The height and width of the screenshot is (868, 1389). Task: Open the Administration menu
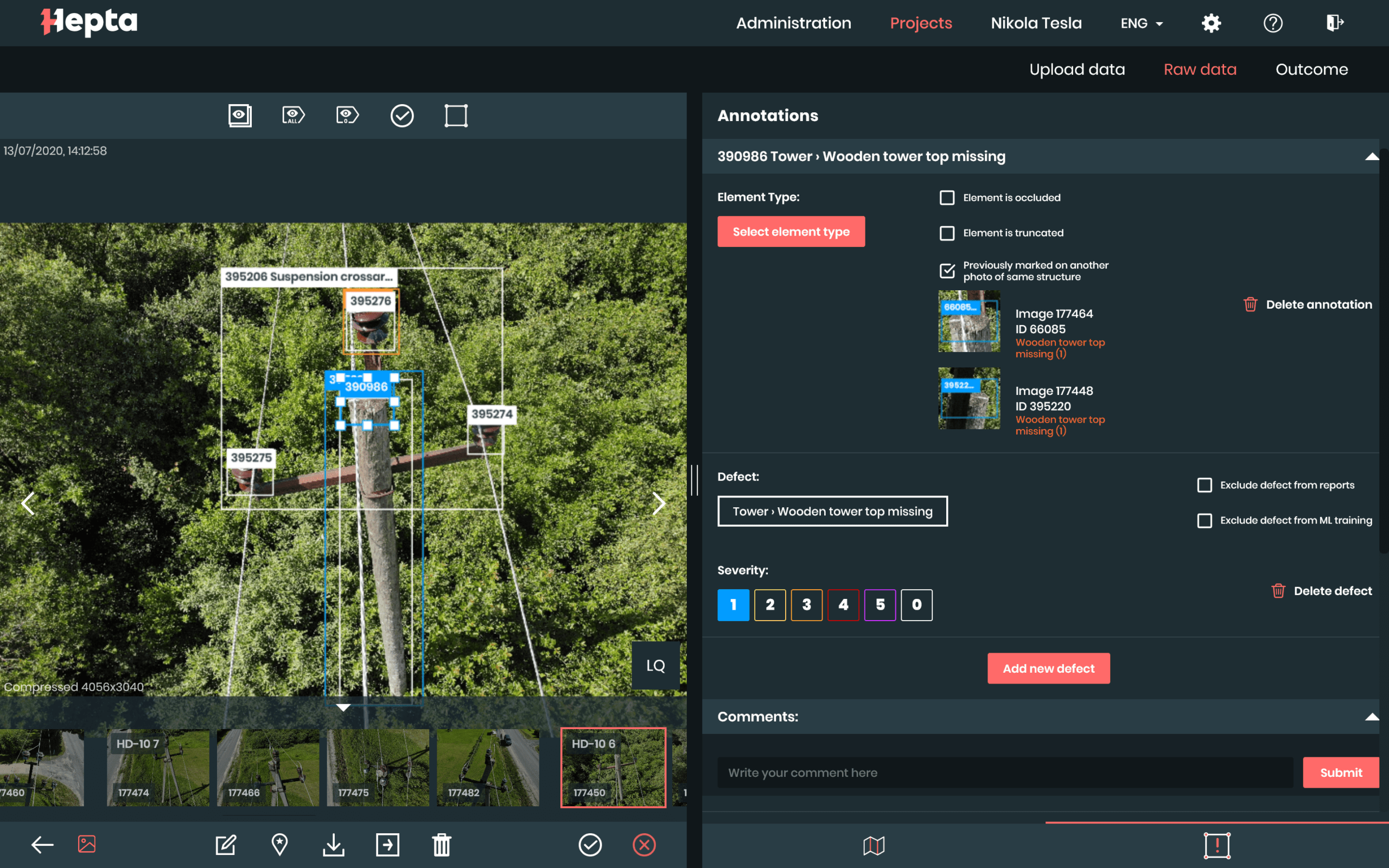pyautogui.click(x=793, y=23)
